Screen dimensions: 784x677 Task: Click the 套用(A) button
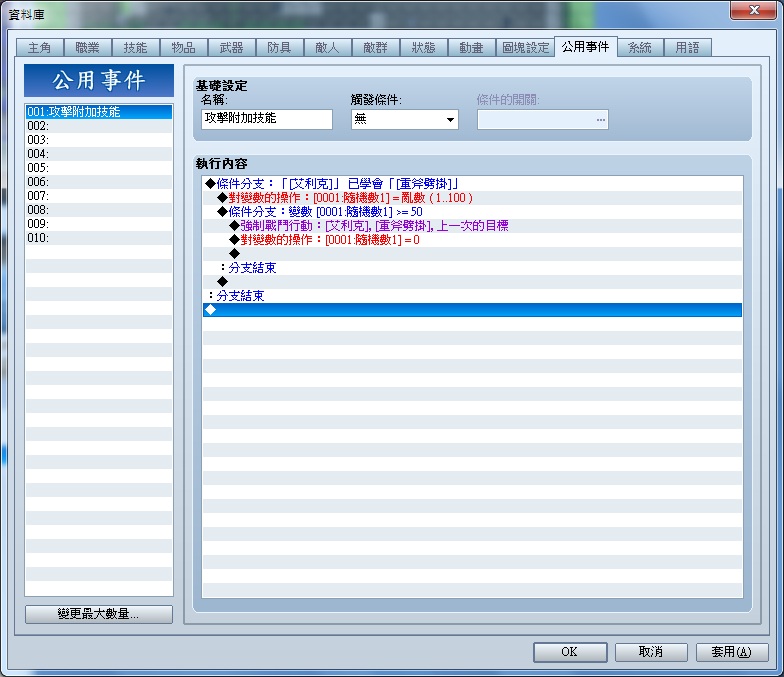click(732, 652)
